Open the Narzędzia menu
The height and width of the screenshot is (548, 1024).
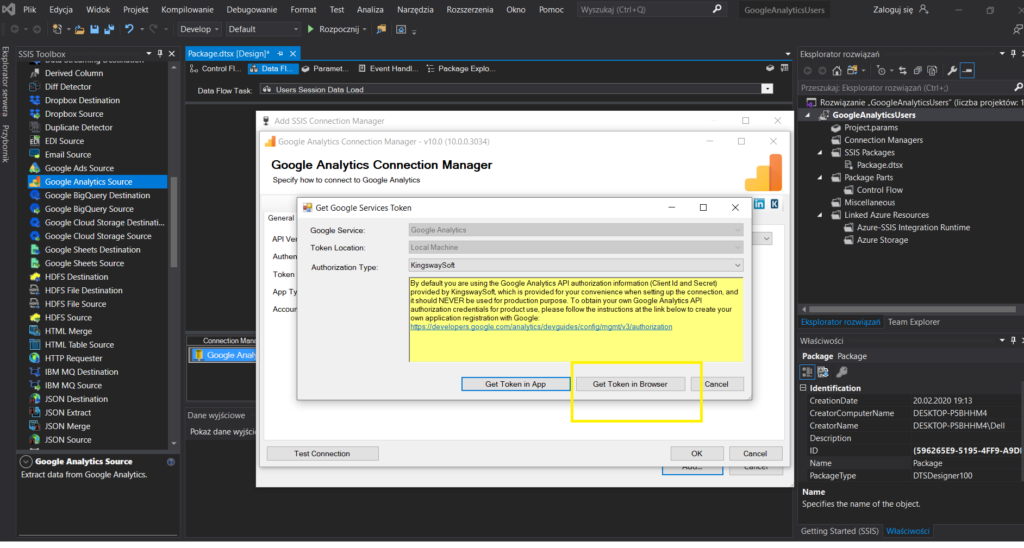coord(415,10)
